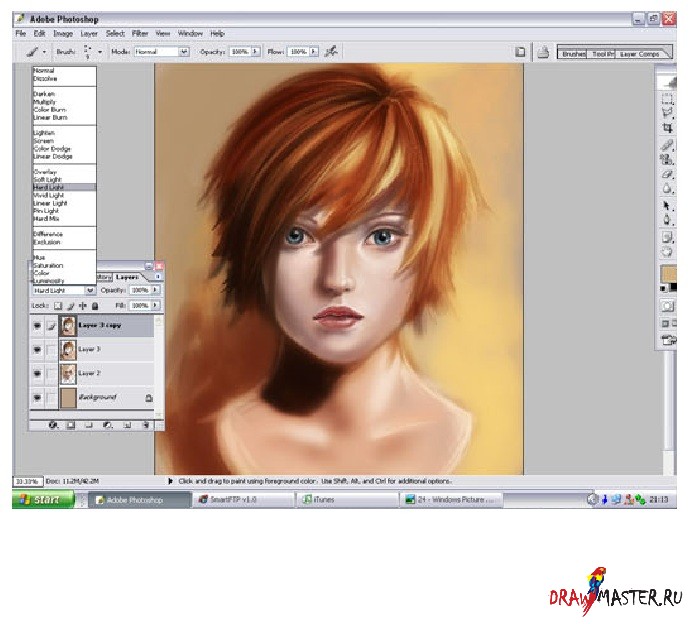Choose Color Dodge from blend mode list

coord(52,148)
